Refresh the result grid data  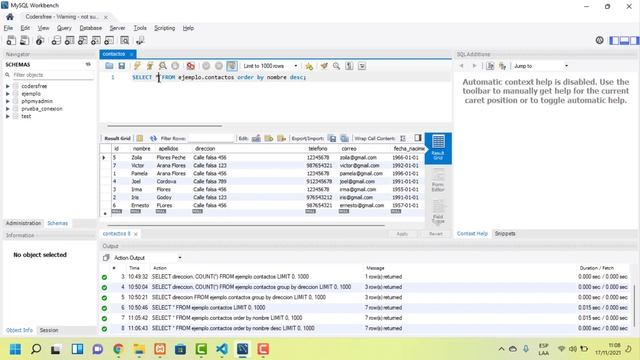coord(153,138)
